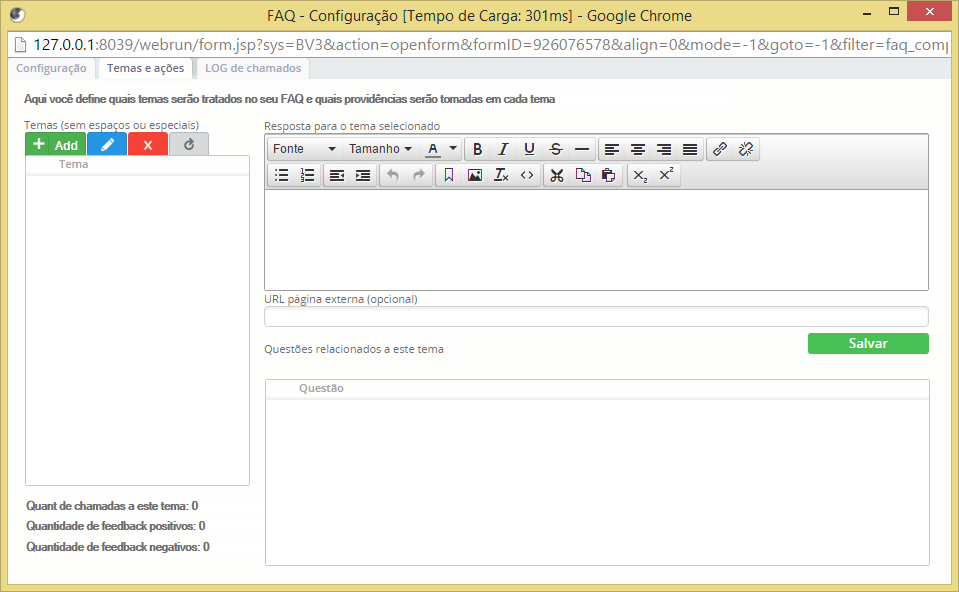Open the Fonte dropdown
Screen dimensions: 959x592
(304, 149)
